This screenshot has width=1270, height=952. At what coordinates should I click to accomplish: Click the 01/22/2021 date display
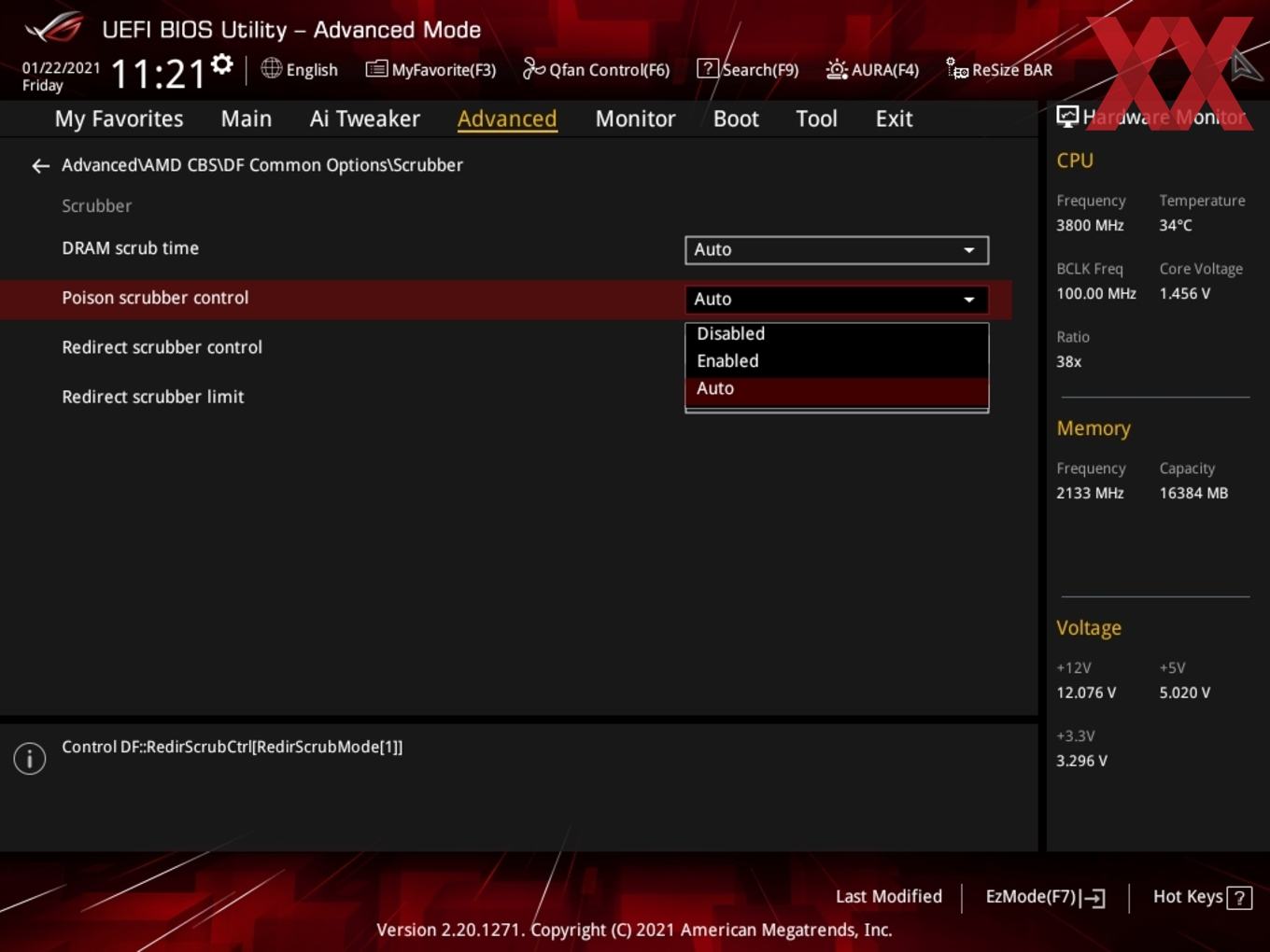61,68
